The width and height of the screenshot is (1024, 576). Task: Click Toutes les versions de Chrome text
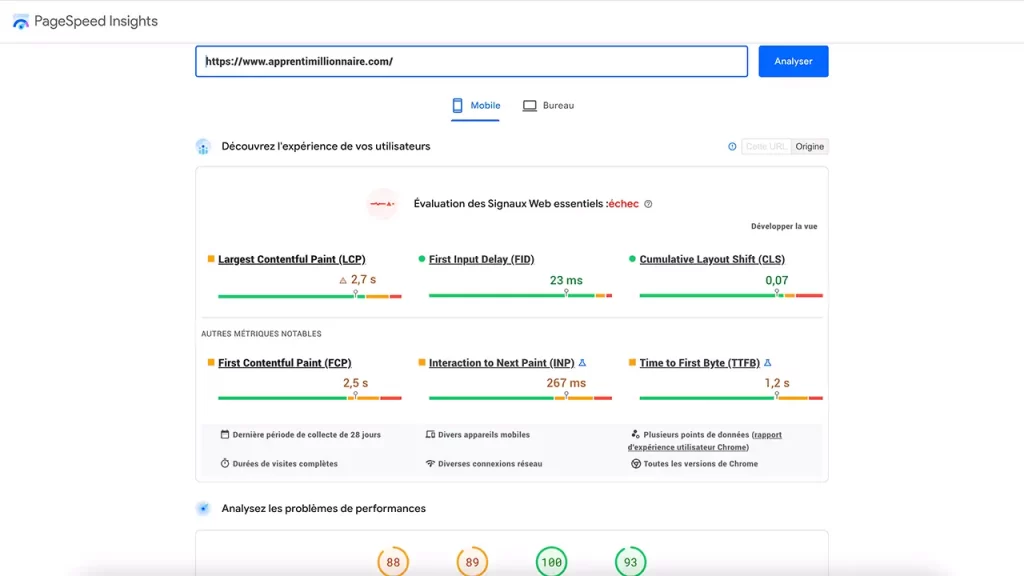pyautogui.click(x=701, y=464)
